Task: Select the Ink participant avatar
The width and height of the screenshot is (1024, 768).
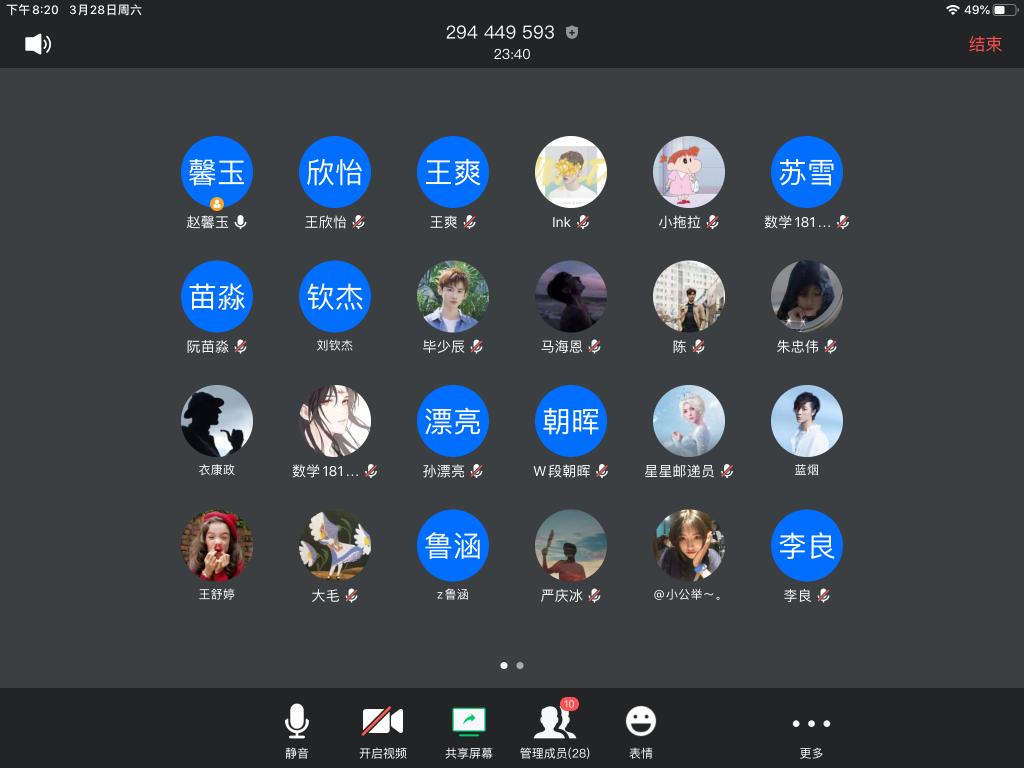Action: coord(571,172)
